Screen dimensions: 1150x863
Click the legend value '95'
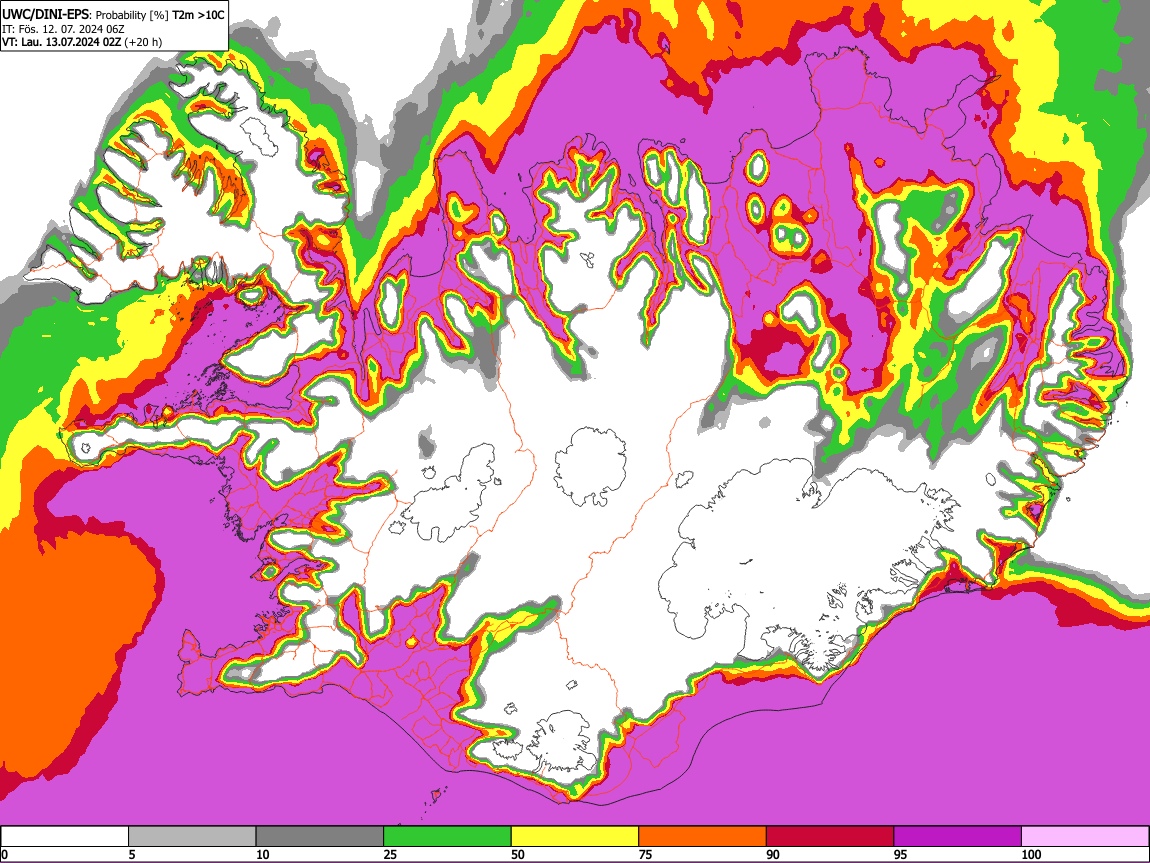(x=901, y=854)
